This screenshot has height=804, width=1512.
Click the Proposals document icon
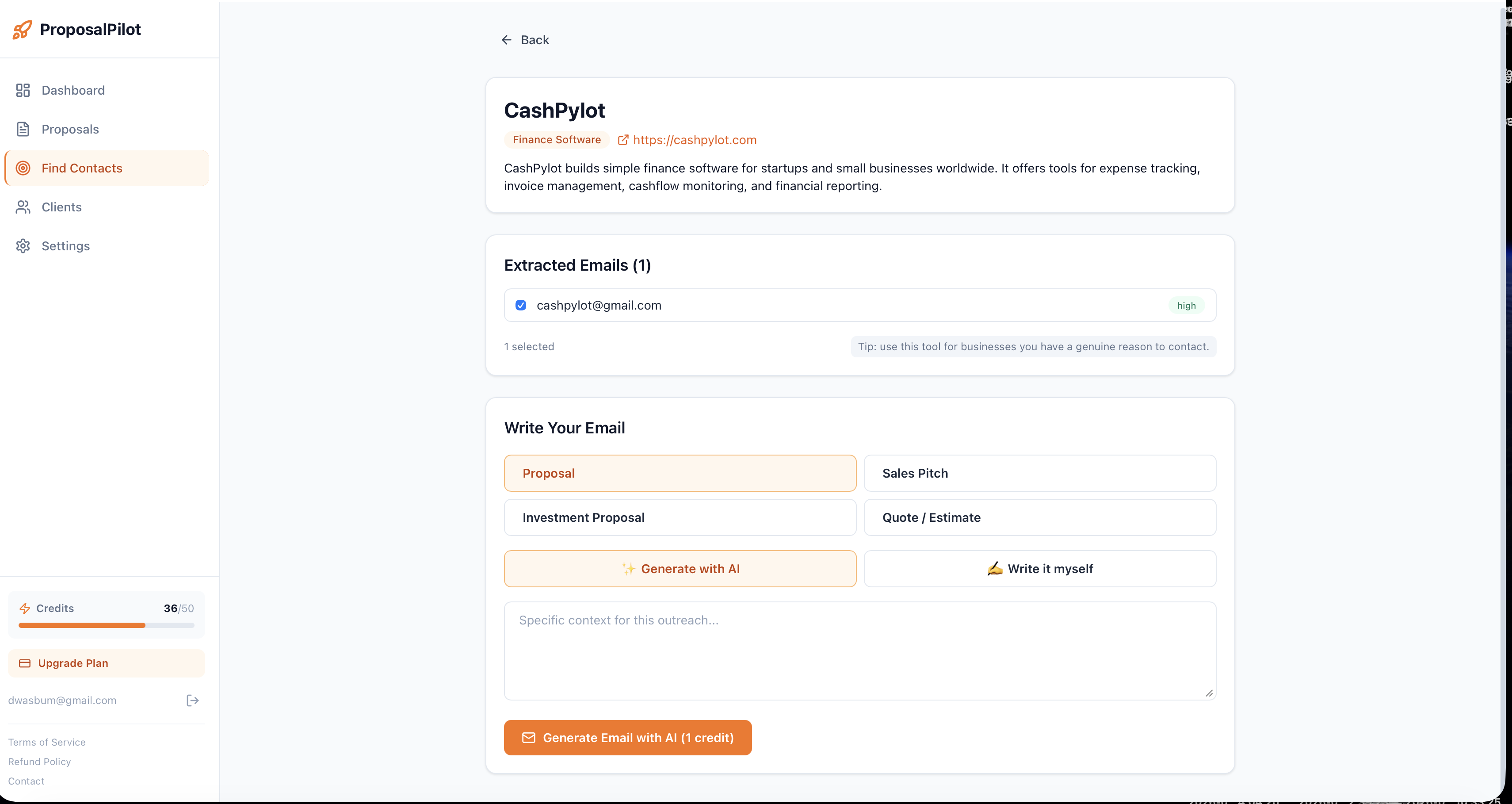[23, 129]
